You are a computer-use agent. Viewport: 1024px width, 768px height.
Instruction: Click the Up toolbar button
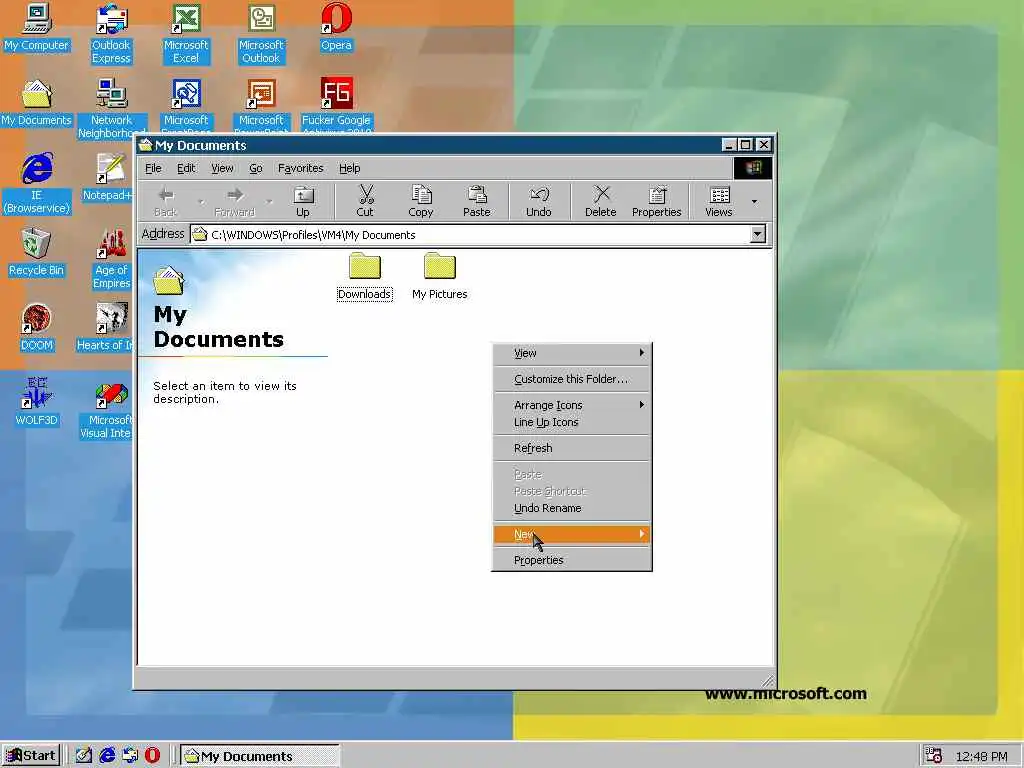click(303, 201)
